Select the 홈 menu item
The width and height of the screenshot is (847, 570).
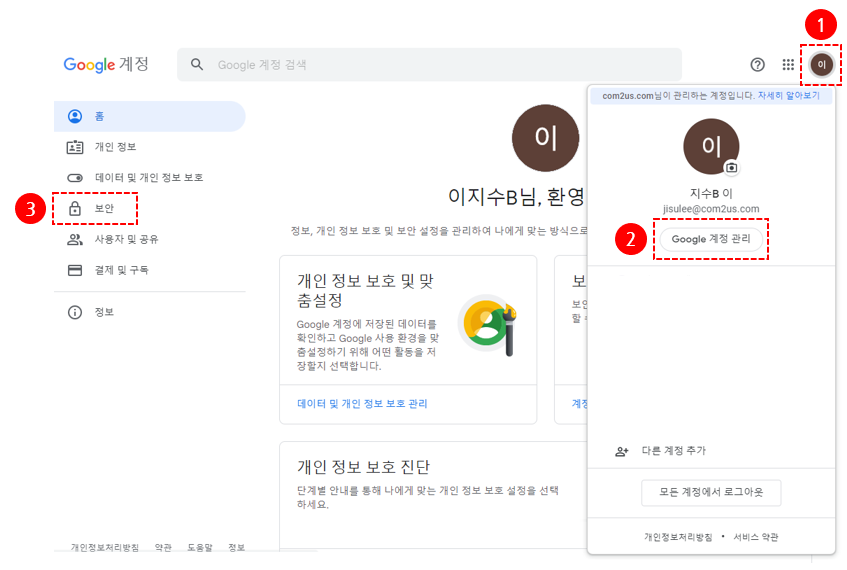click(150, 116)
